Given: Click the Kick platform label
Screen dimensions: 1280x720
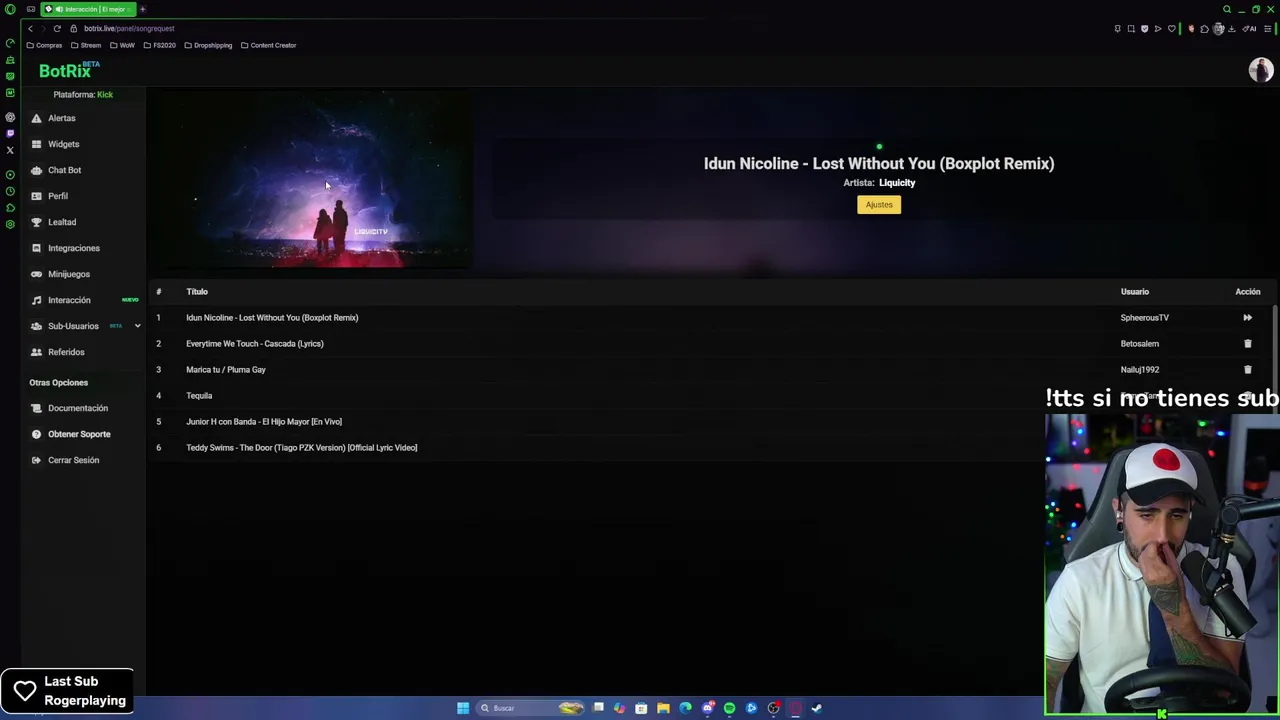Looking at the screenshot, I should point(105,94).
